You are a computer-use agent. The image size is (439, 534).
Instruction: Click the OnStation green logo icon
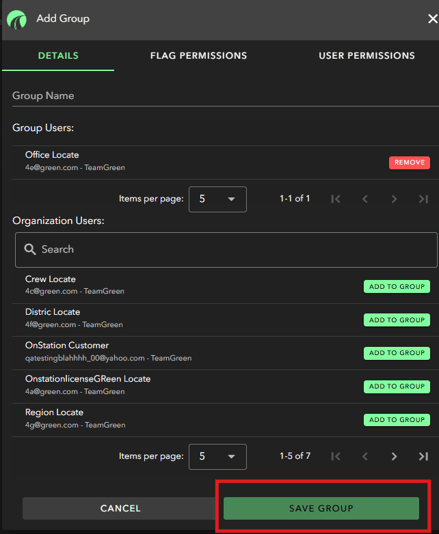16,19
